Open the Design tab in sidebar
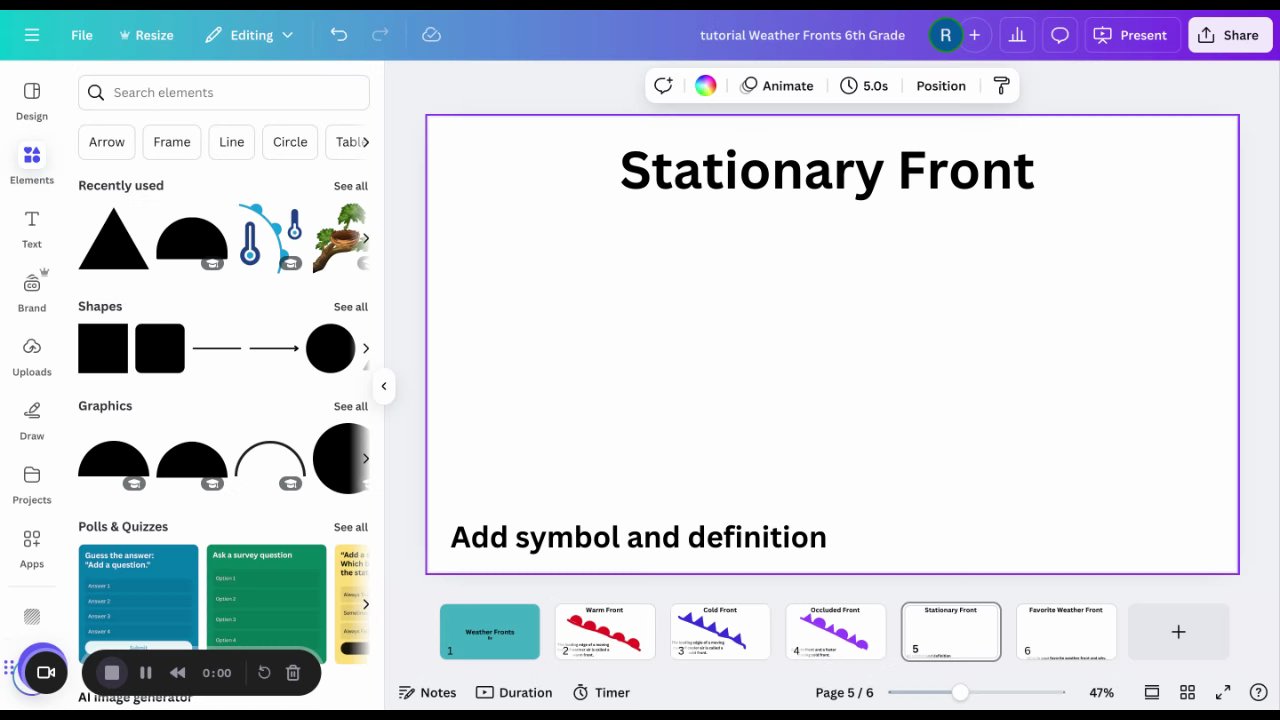Screen dimensions: 1280x720 coord(32,101)
